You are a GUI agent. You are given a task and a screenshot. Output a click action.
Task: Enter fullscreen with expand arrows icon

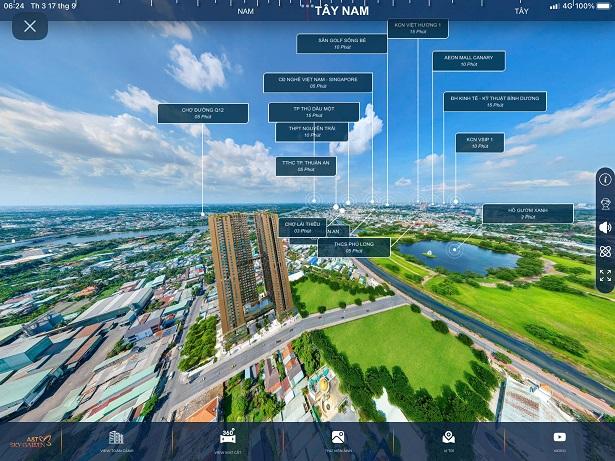pyautogui.click(x=605, y=275)
